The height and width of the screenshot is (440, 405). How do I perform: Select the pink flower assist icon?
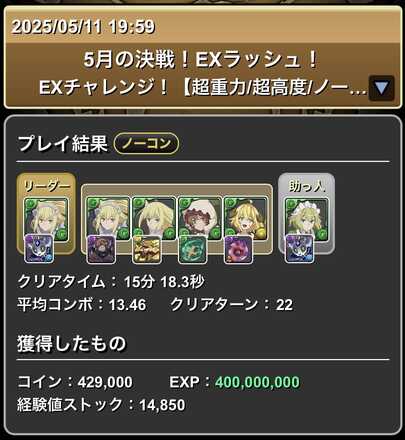(x=238, y=249)
